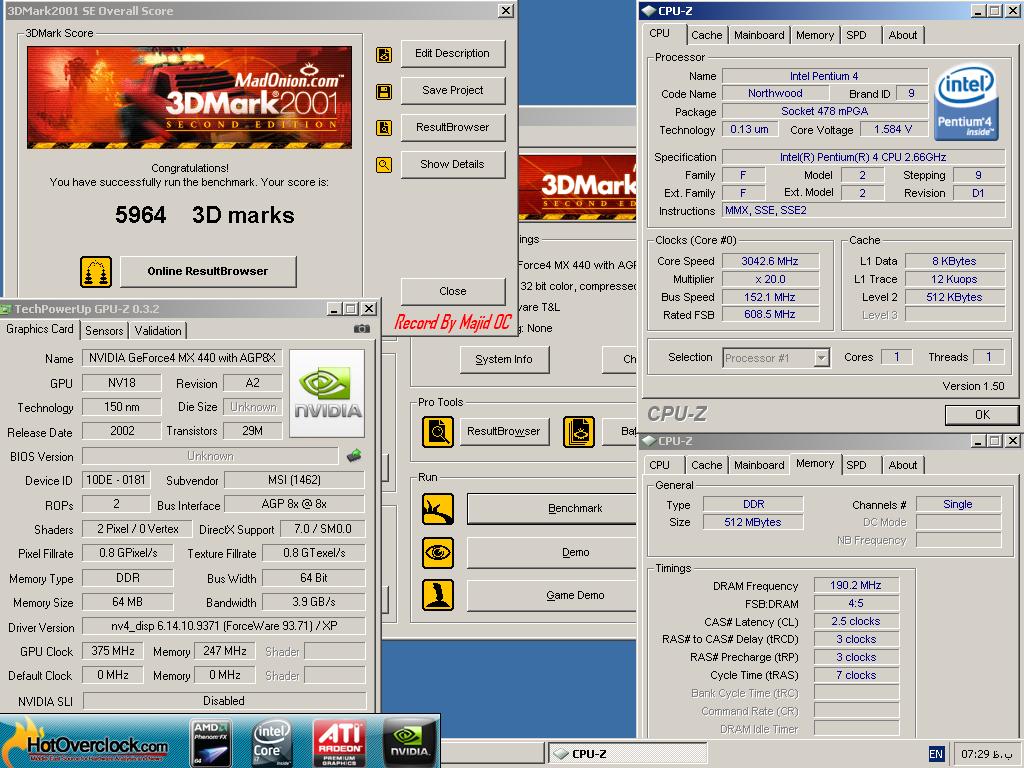Click the Memory Size 64 MB value

pyautogui.click(x=127, y=601)
